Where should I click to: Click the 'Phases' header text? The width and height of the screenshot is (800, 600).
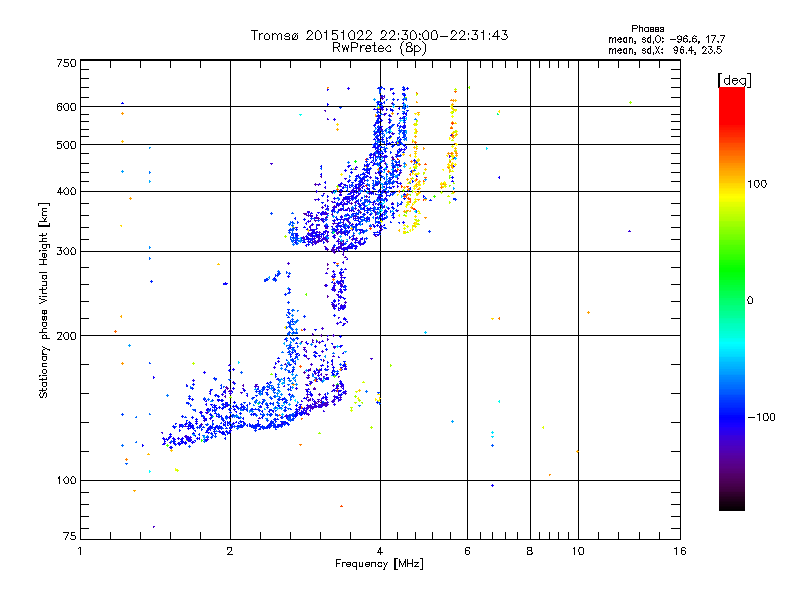point(647,29)
